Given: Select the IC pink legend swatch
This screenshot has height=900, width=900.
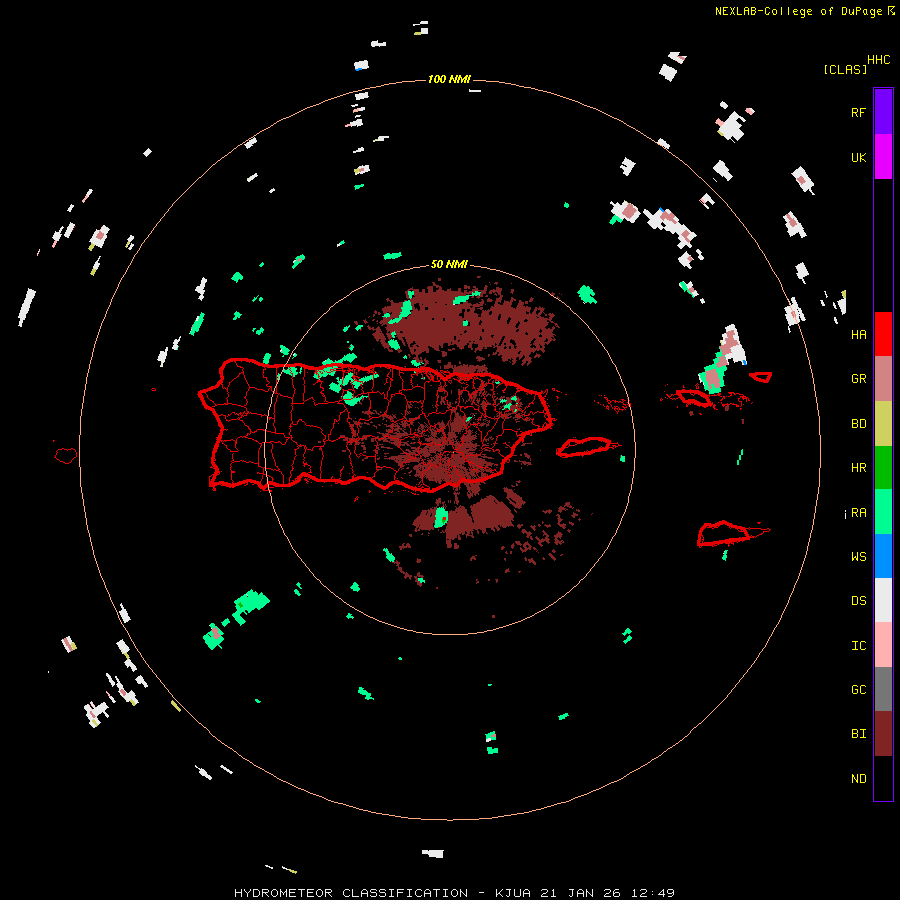Looking at the screenshot, I should (883, 645).
